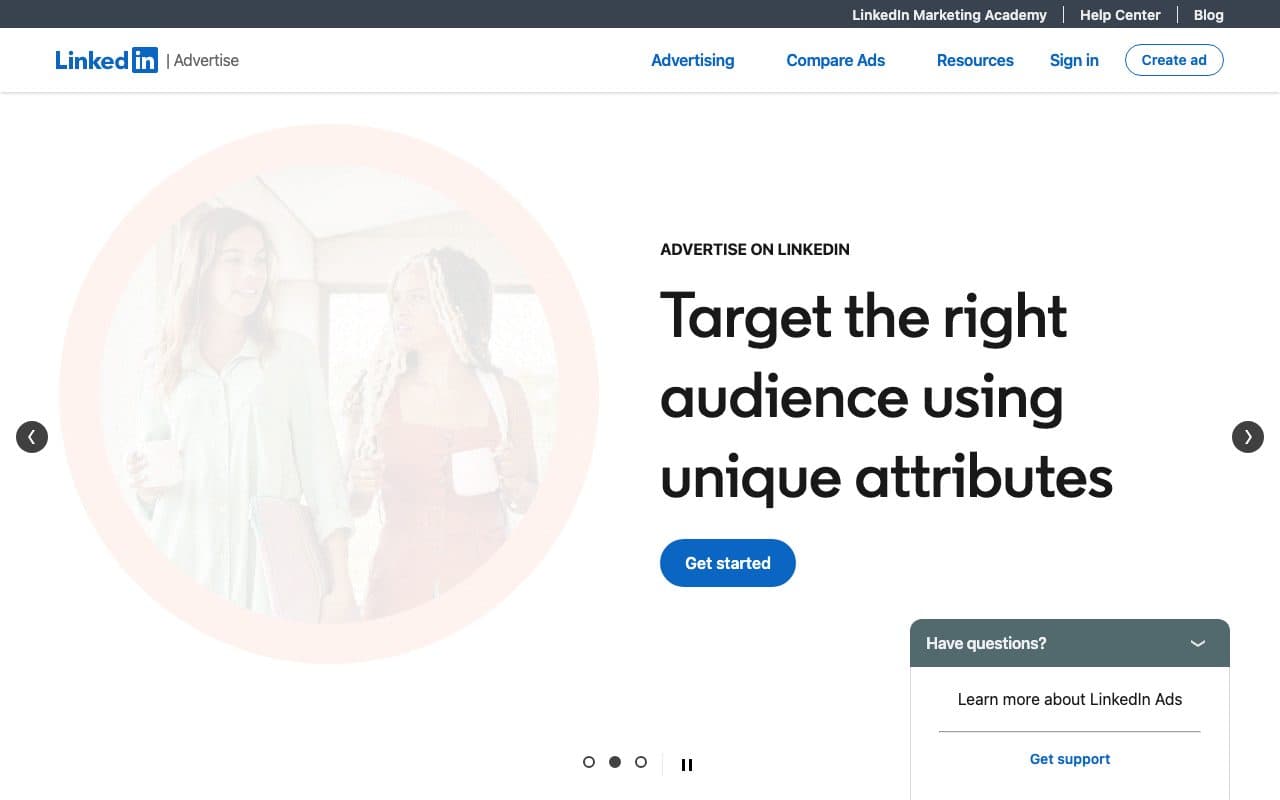Go to next carousel slide arrow
This screenshot has width=1280, height=800.
(1248, 437)
